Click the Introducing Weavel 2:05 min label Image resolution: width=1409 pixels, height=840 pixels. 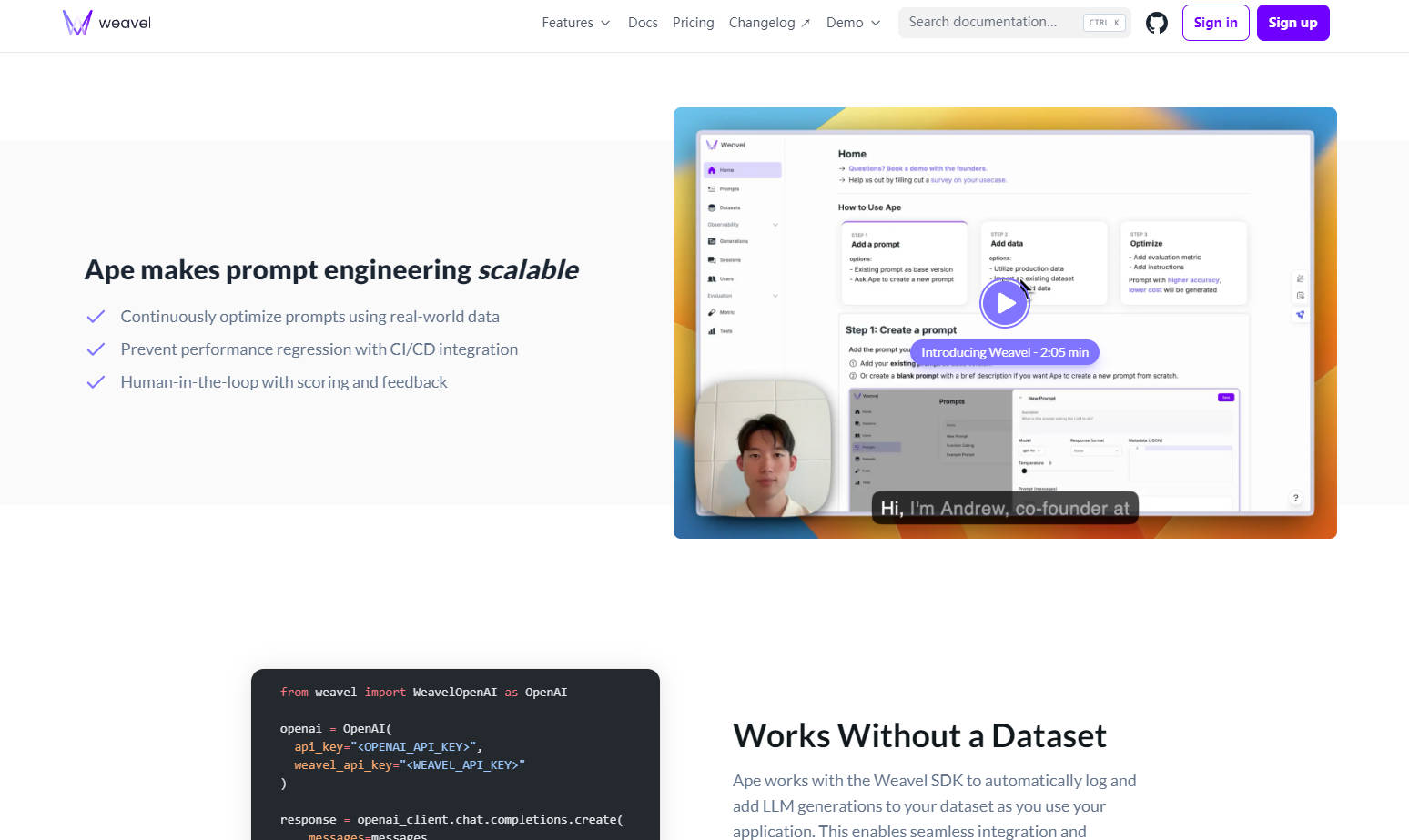point(1005,352)
